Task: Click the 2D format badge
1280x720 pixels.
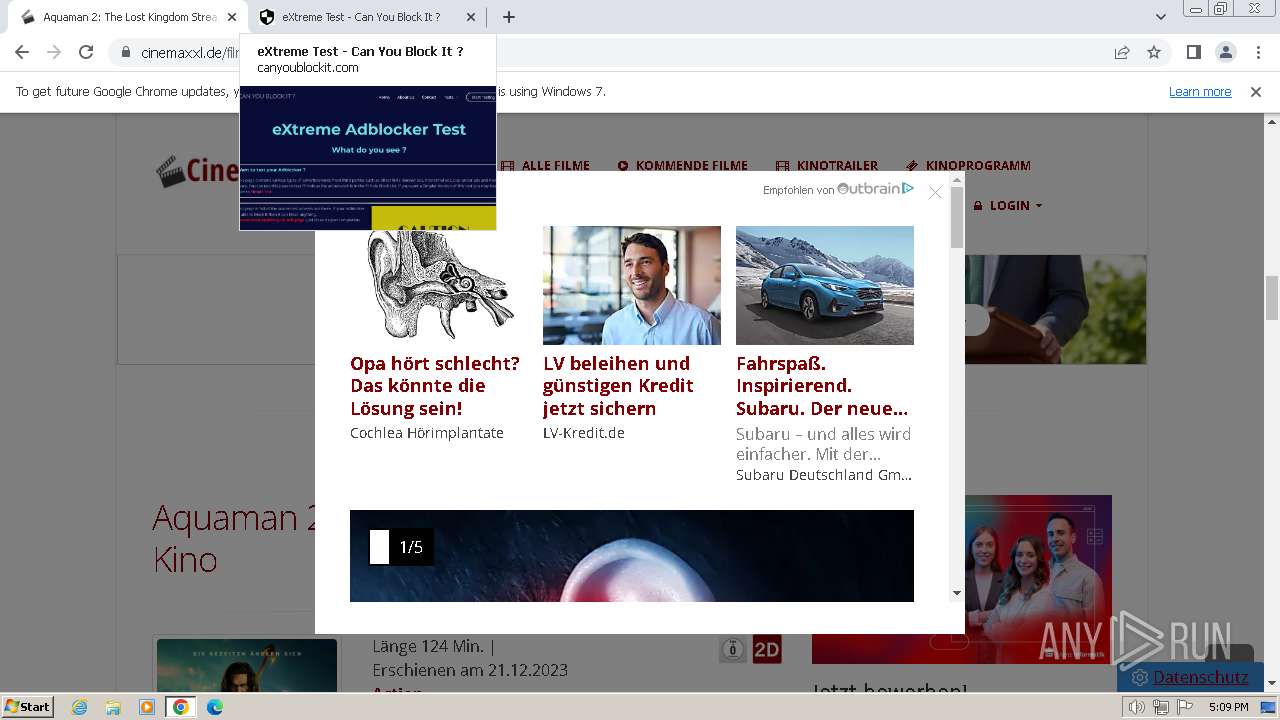Action: click(767, 650)
